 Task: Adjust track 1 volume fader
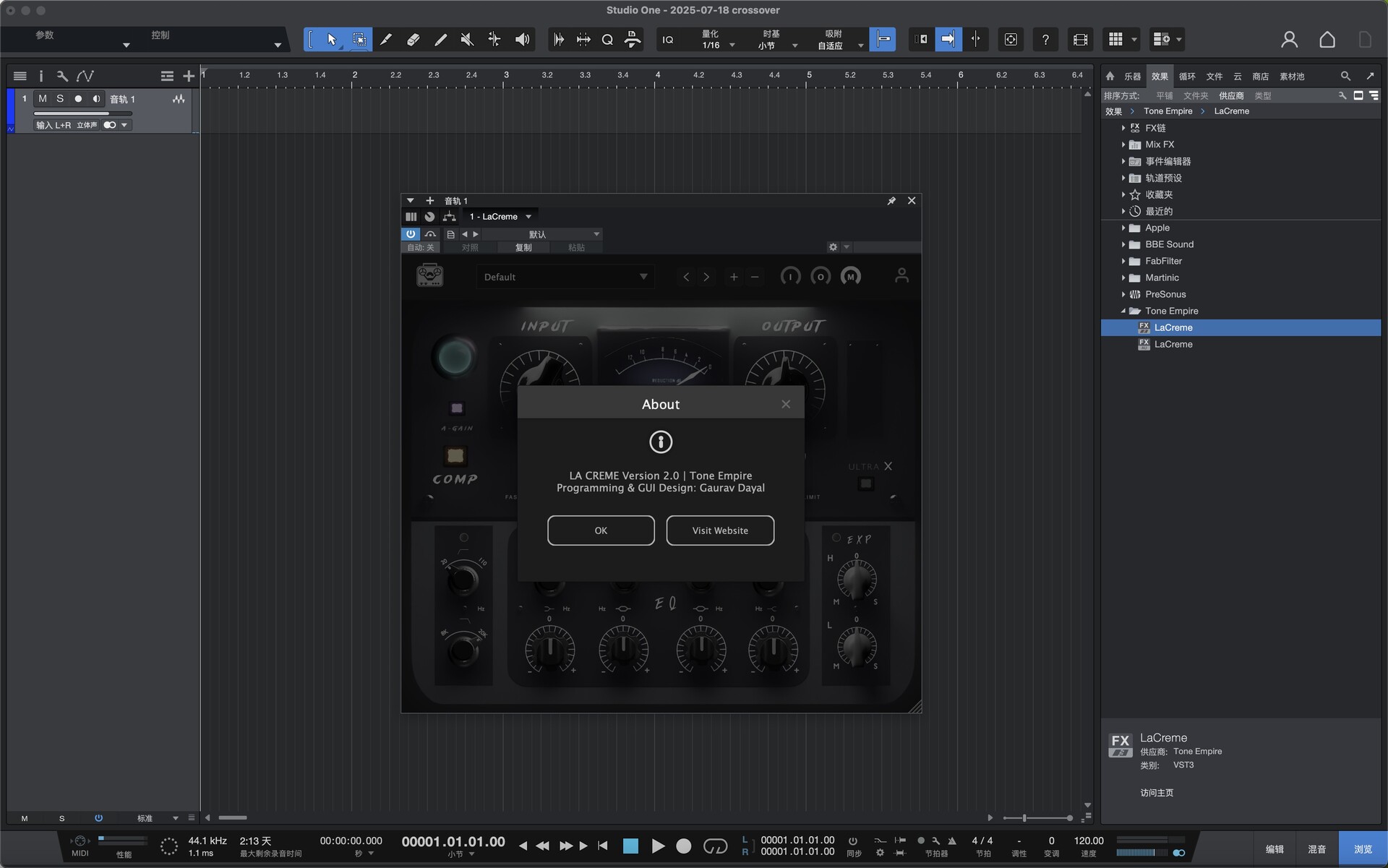pos(82,113)
